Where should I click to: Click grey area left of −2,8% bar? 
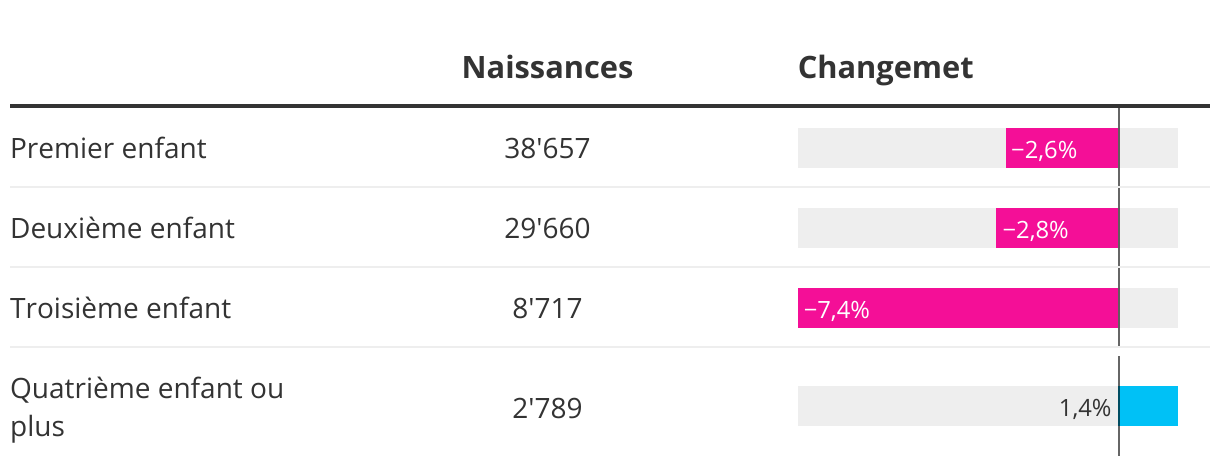pyautogui.click(x=895, y=229)
